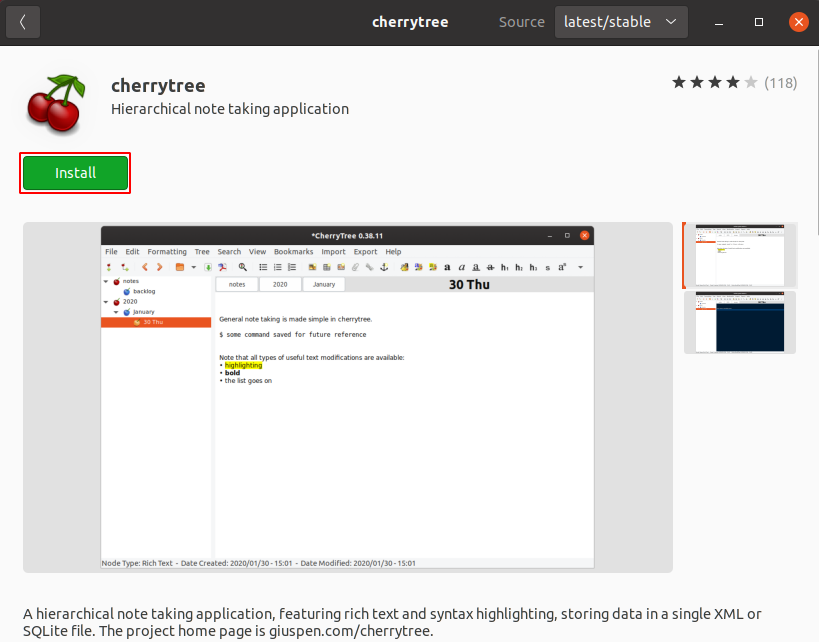
Task: Select the second screenshot thumbnail with dark editor
Action: (740, 322)
